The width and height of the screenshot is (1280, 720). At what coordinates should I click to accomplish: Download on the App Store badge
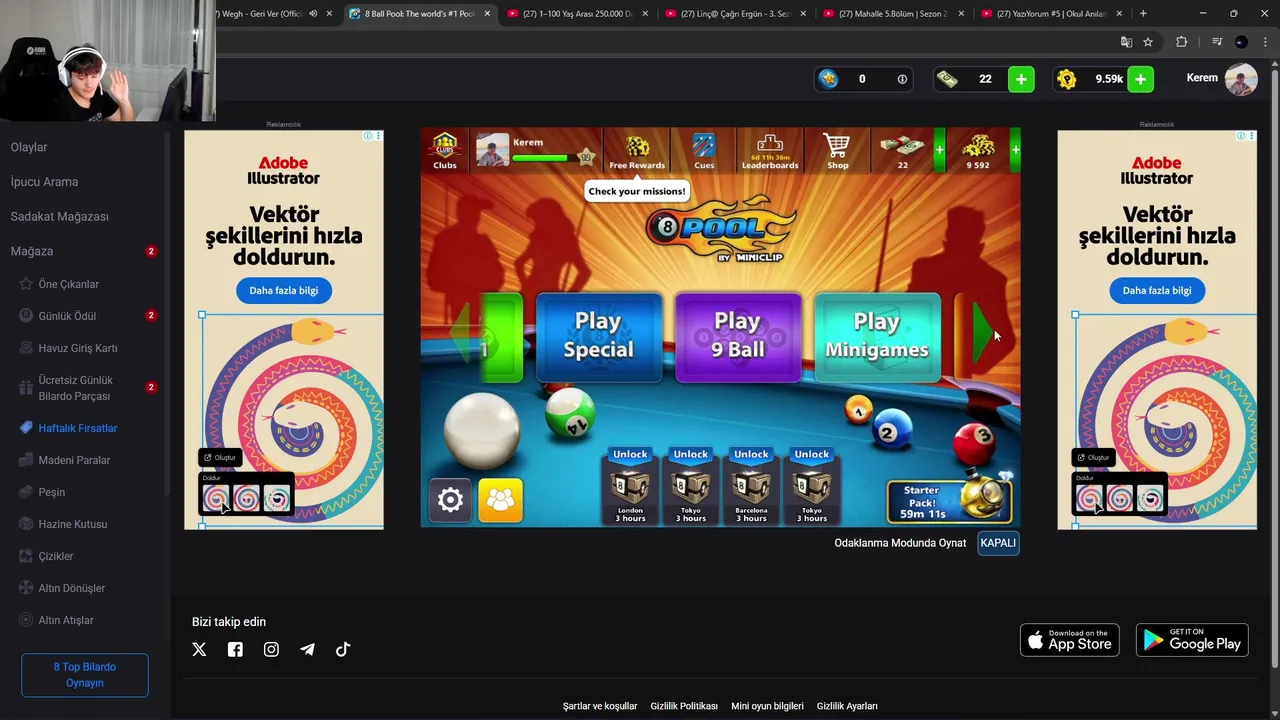pyautogui.click(x=1069, y=640)
